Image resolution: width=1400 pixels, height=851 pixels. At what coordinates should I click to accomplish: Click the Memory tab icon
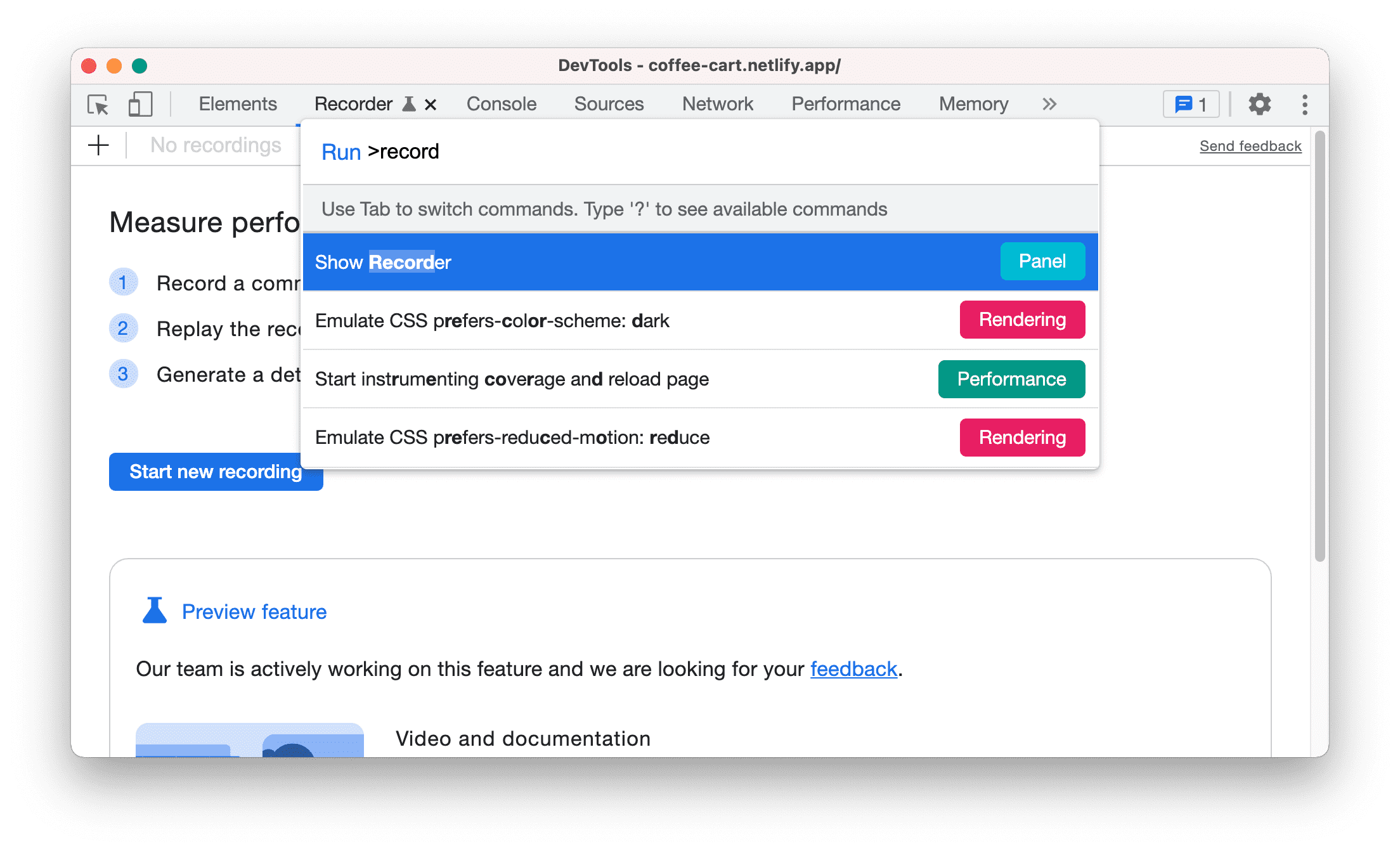pos(974,103)
